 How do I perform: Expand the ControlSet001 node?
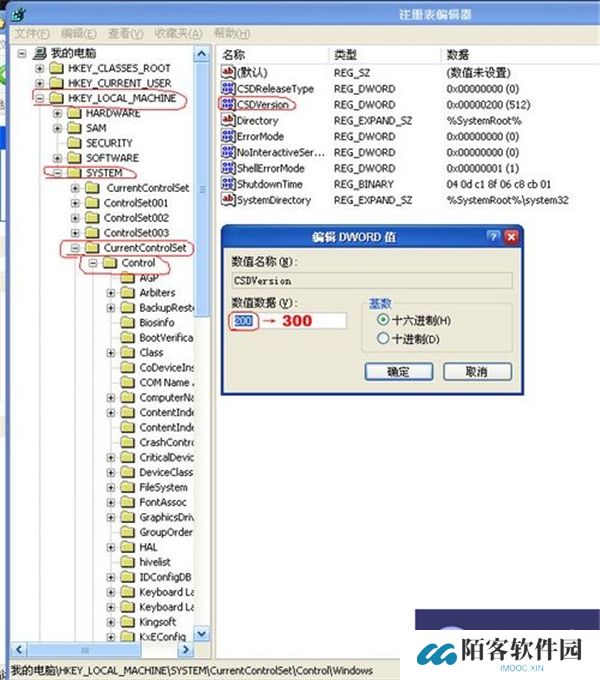coord(74,203)
